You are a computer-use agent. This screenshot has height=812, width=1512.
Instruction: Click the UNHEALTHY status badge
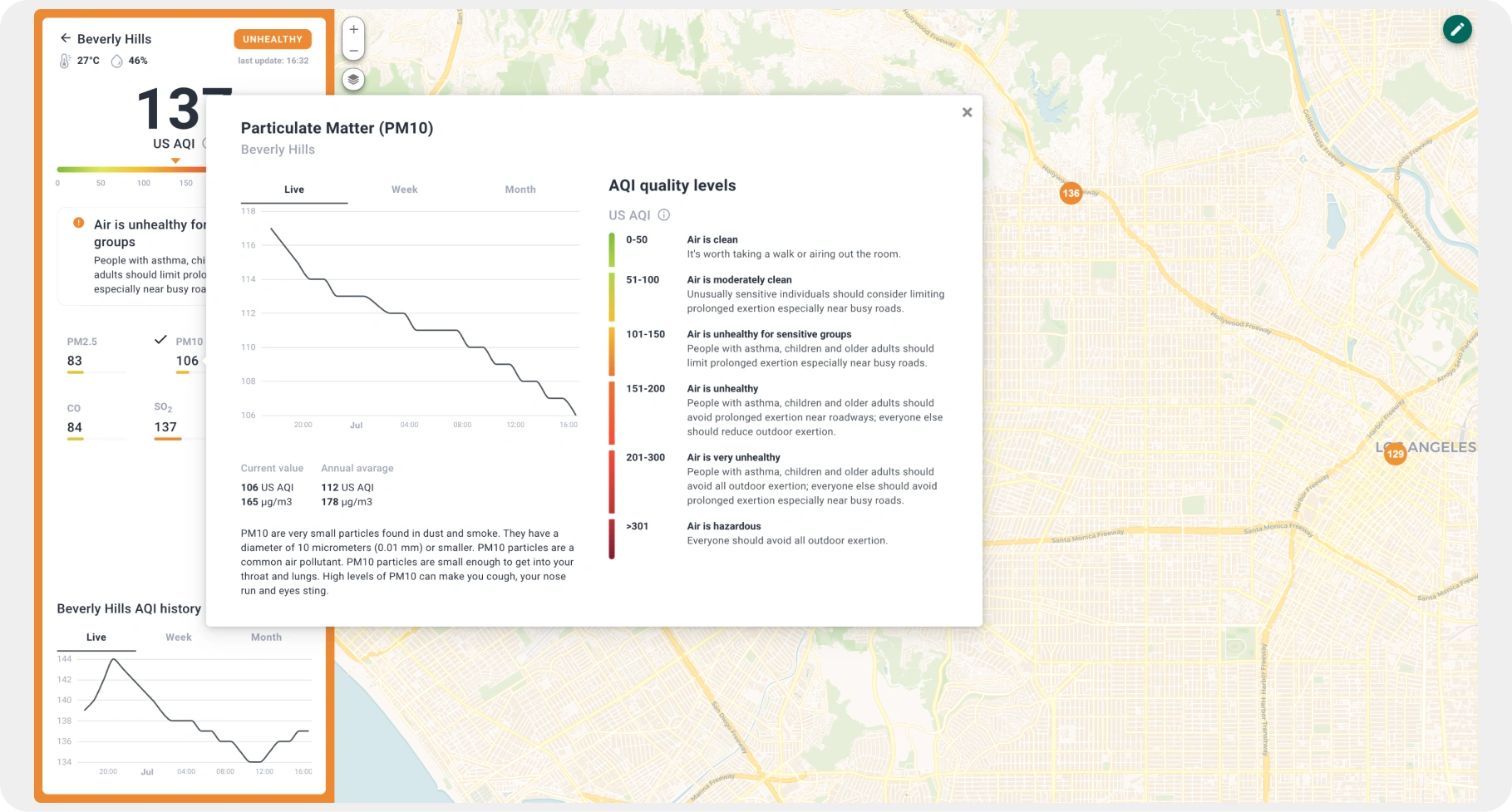[x=273, y=38]
